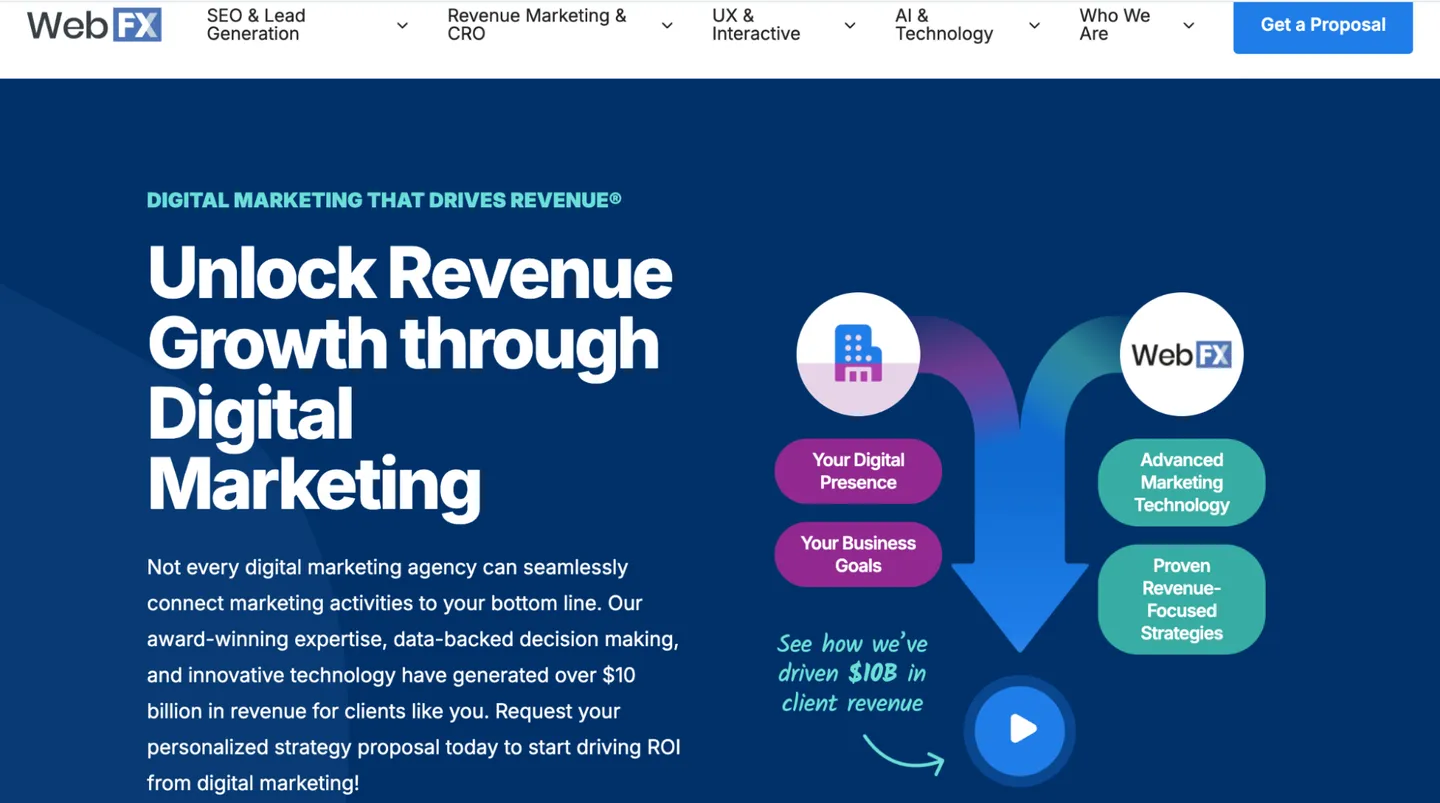Click the WebFX logo in the header
Screen dimensions: 1440x803
pos(94,25)
